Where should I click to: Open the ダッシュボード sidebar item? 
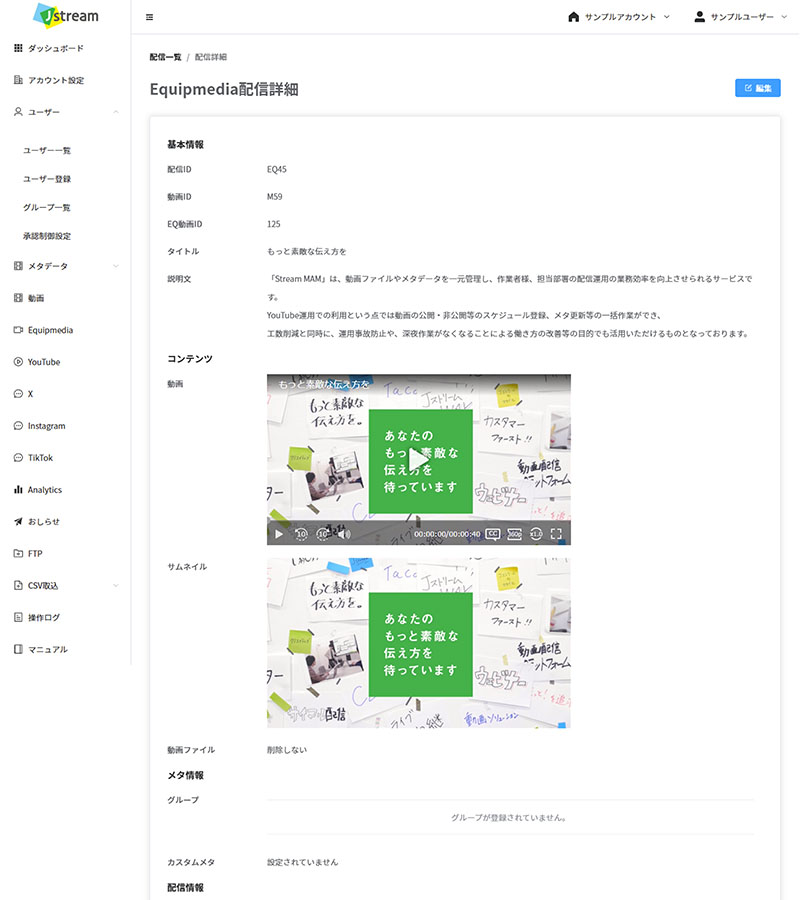pyautogui.click(x=55, y=48)
